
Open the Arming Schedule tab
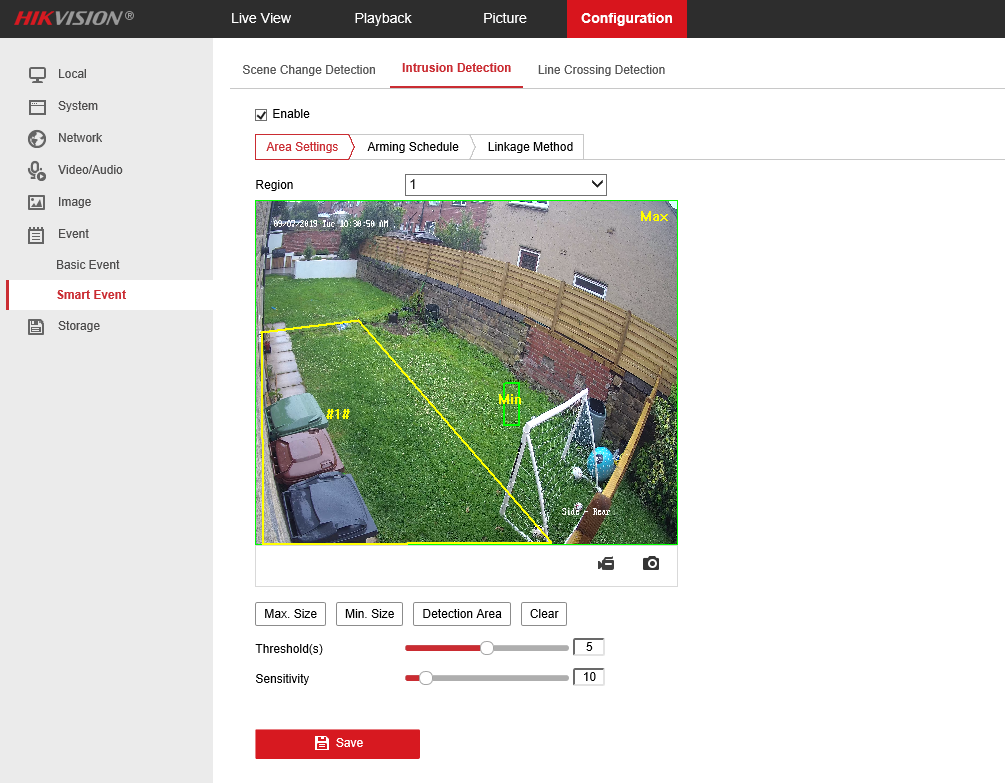(412, 147)
